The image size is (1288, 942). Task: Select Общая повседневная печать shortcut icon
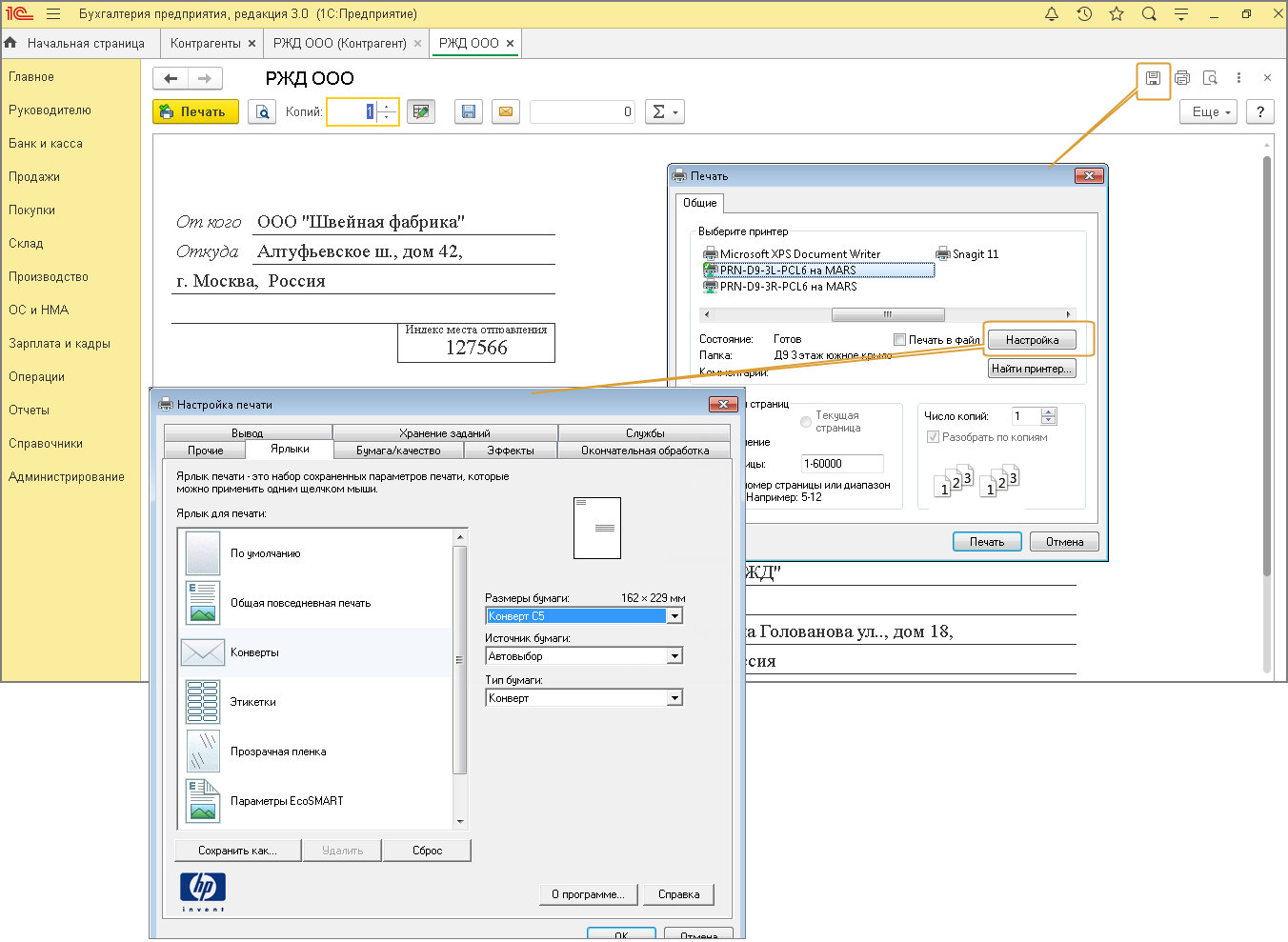click(x=203, y=603)
